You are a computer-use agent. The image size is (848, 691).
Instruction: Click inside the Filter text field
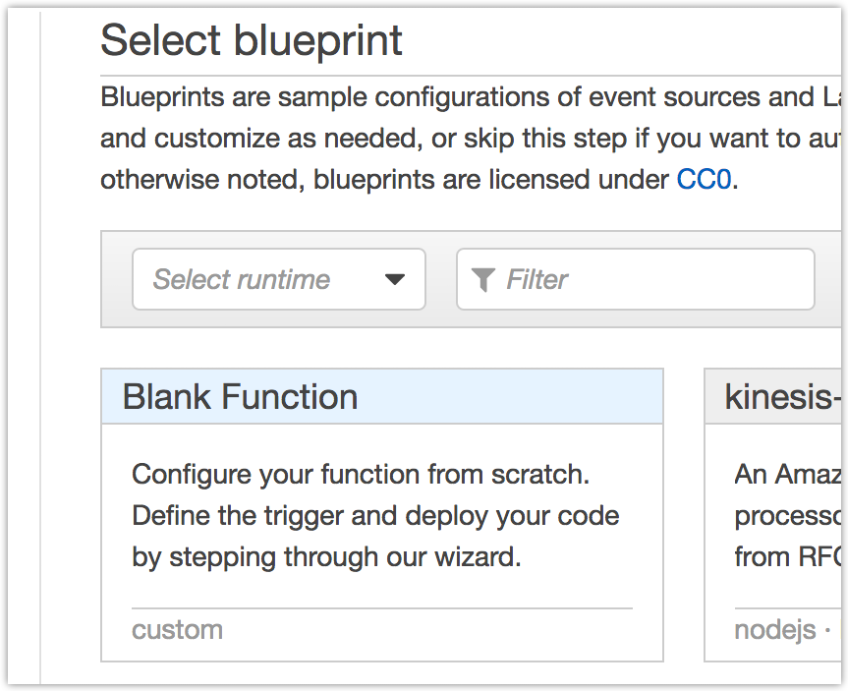click(x=650, y=279)
